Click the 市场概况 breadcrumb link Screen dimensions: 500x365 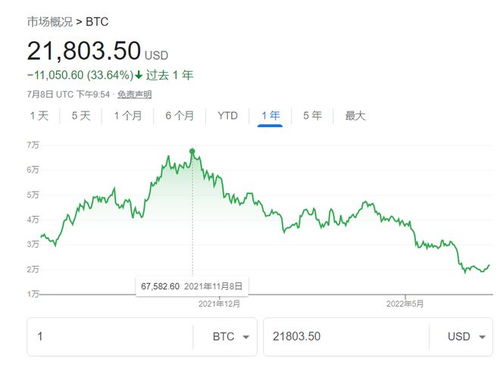pyautogui.click(x=50, y=22)
